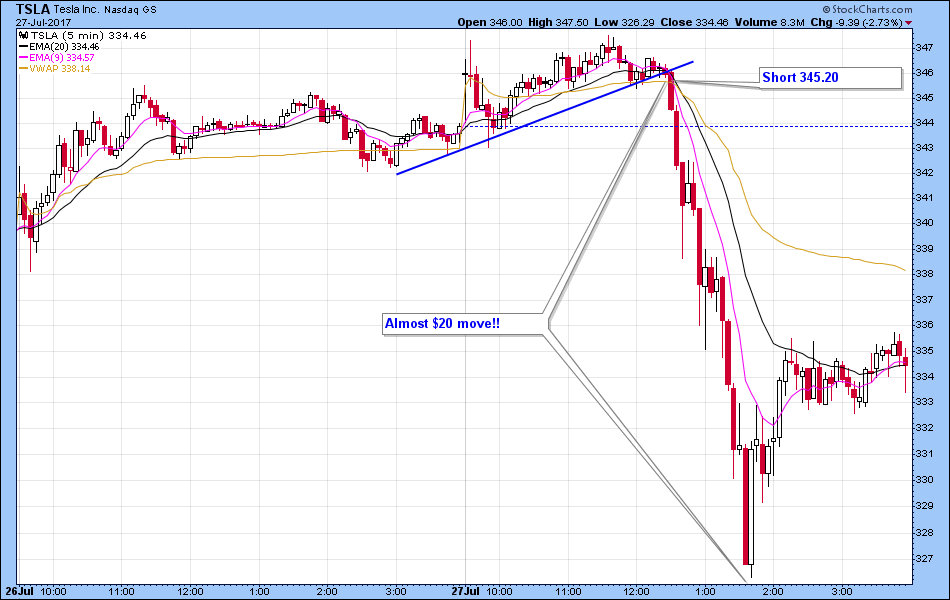Viewport: 950px width, 600px height.
Task: Select the TSLA (5 min) 334.46 legend entry
Action: pyautogui.click(x=88, y=35)
